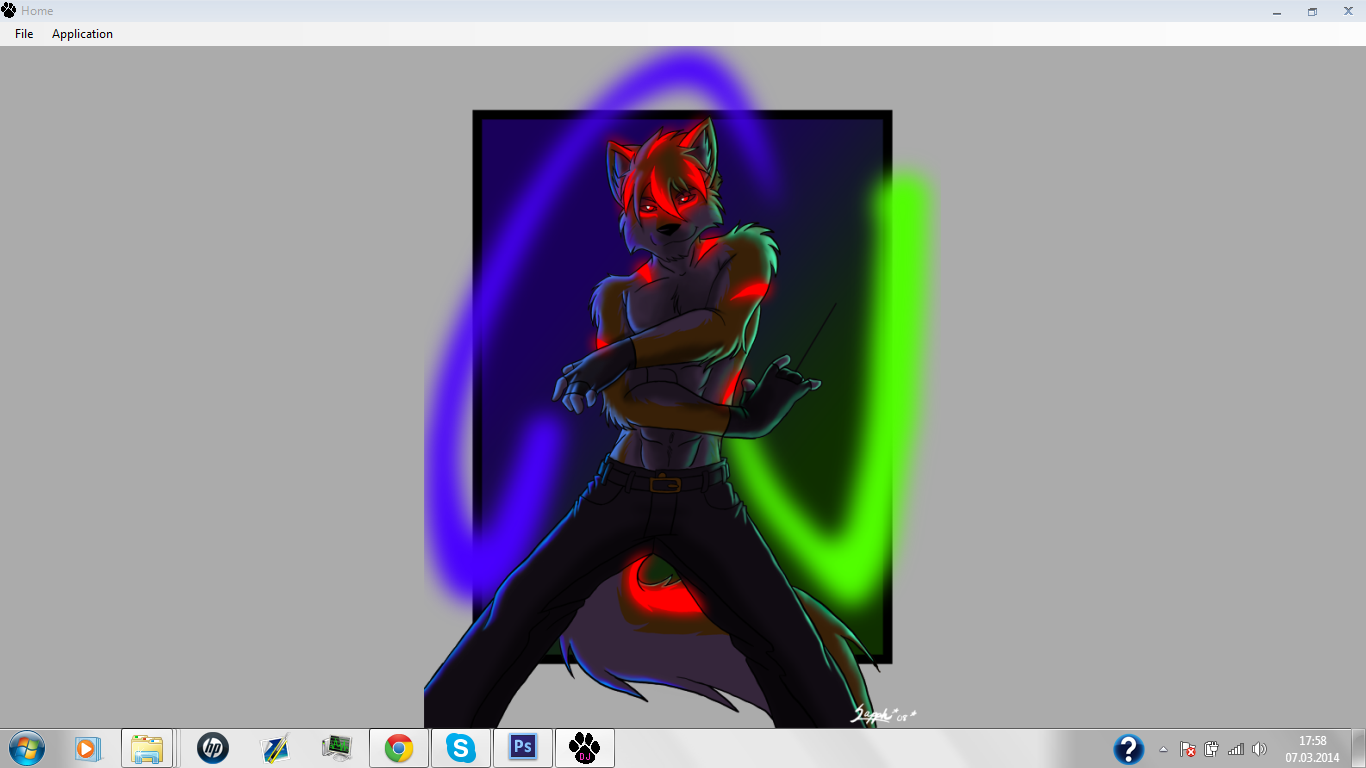Screen dimensions: 1366x768
Task: Open the pen and paper taskbar app
Action: [x=275, y=748]
